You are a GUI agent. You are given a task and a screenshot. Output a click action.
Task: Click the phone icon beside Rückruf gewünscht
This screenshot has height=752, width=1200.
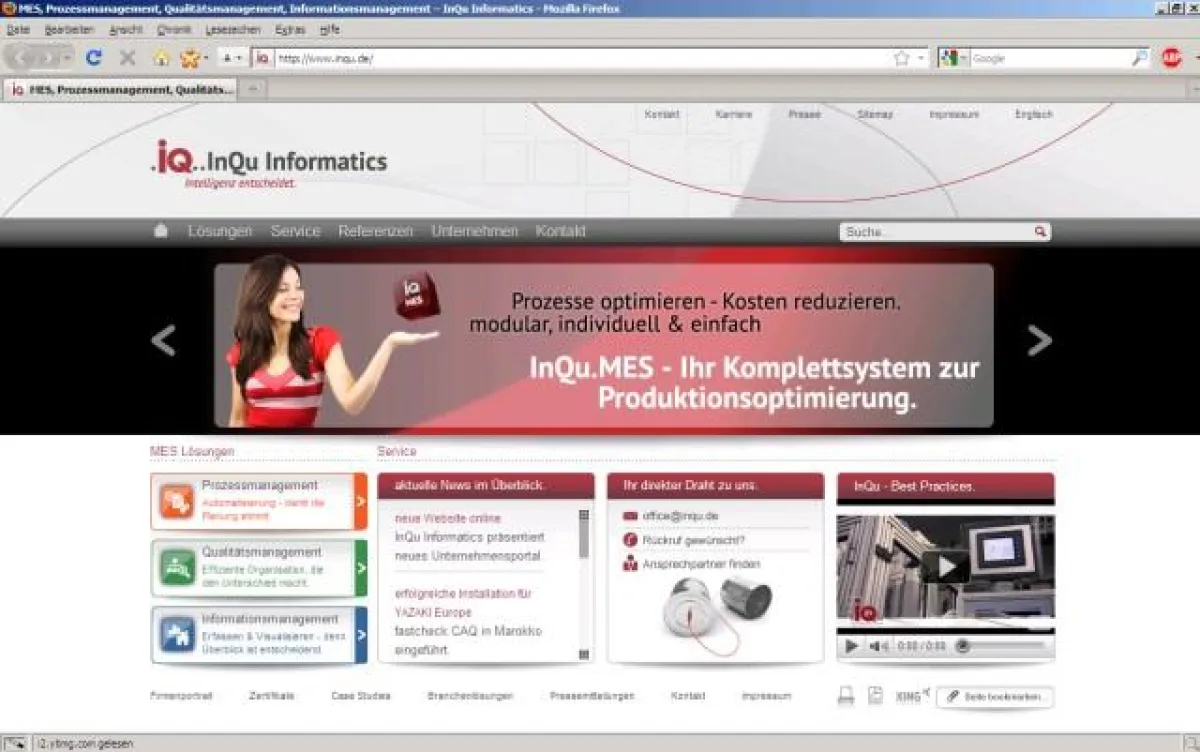pos(630,540)
